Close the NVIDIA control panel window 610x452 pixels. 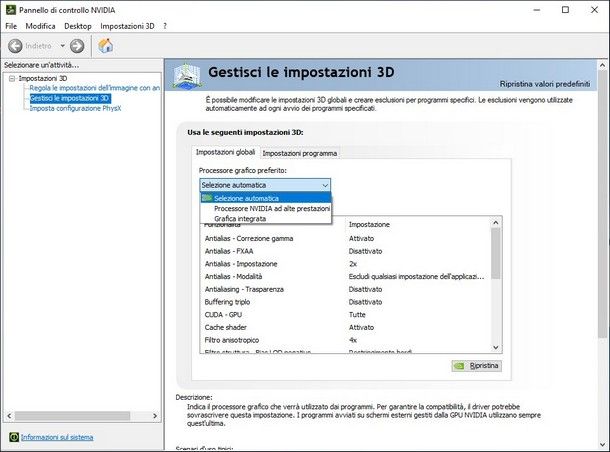594,10
